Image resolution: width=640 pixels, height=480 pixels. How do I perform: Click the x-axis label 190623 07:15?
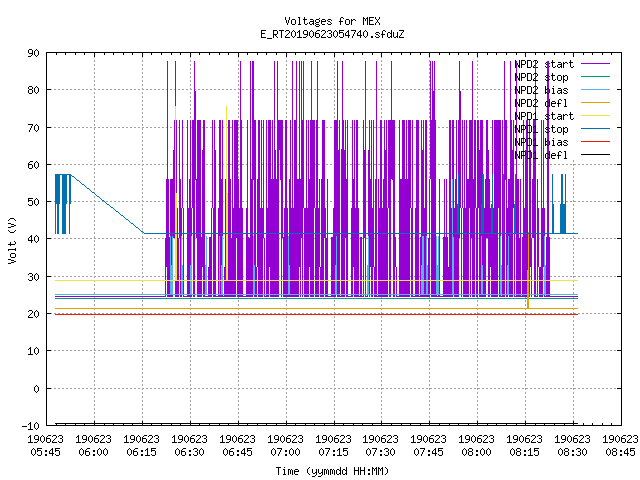333,446
